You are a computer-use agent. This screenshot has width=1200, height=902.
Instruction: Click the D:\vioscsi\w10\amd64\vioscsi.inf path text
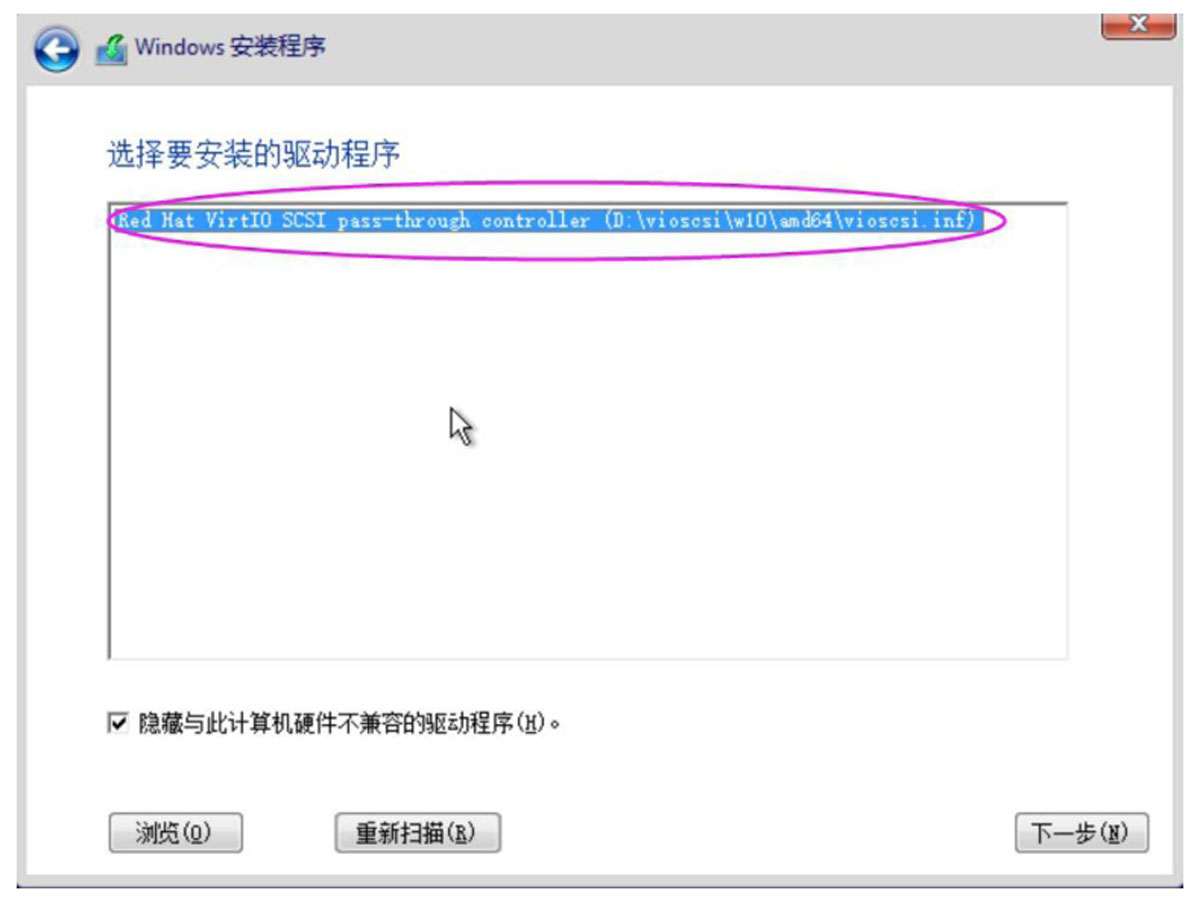coord(789,220)
